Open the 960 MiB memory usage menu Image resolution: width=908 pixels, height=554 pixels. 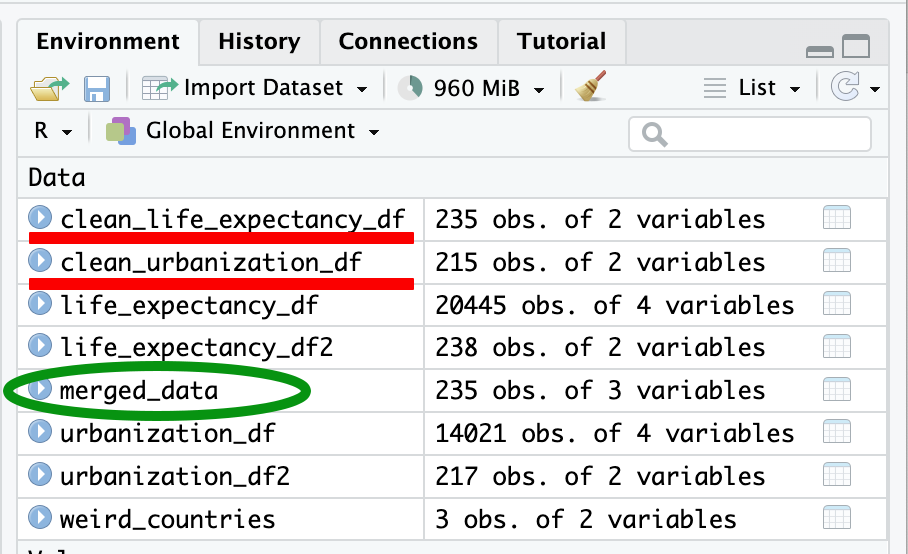471,88
